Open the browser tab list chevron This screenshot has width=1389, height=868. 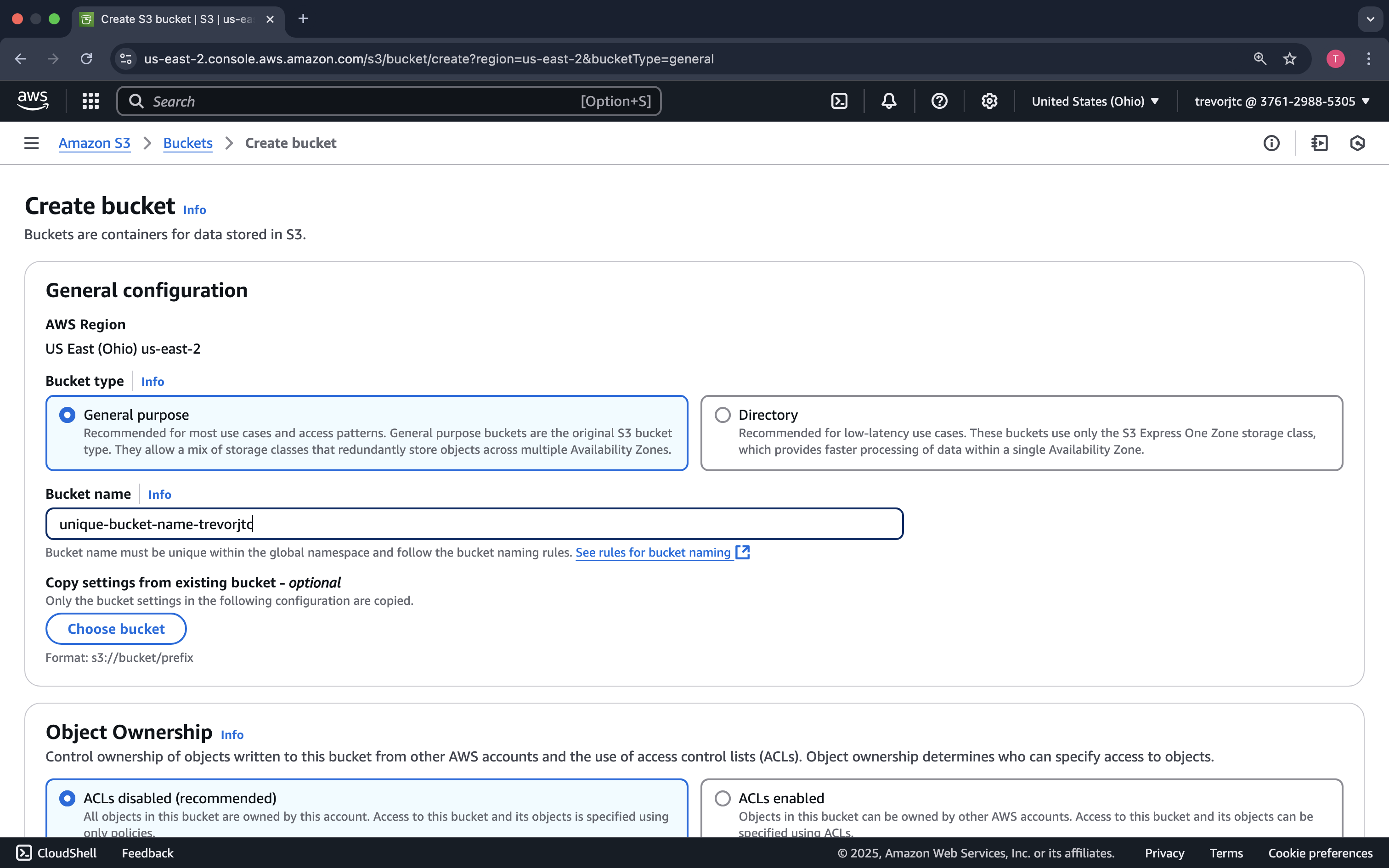(1370, 19)
